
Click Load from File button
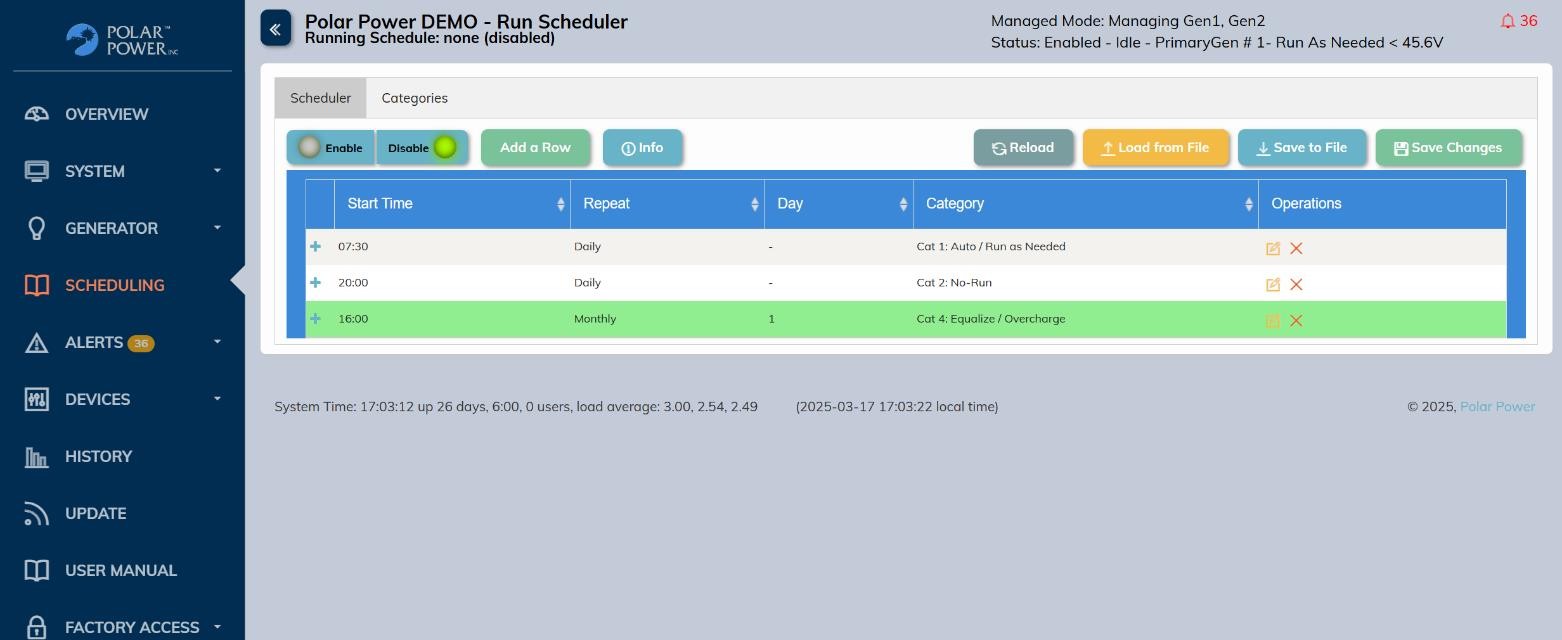[x=1155, y=148]
